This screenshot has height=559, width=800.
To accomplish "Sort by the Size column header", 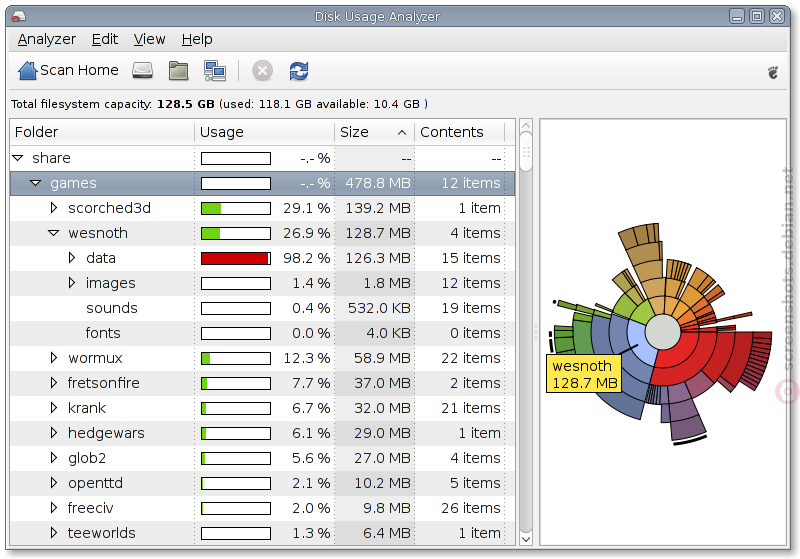I will click(x=374, y=133).
